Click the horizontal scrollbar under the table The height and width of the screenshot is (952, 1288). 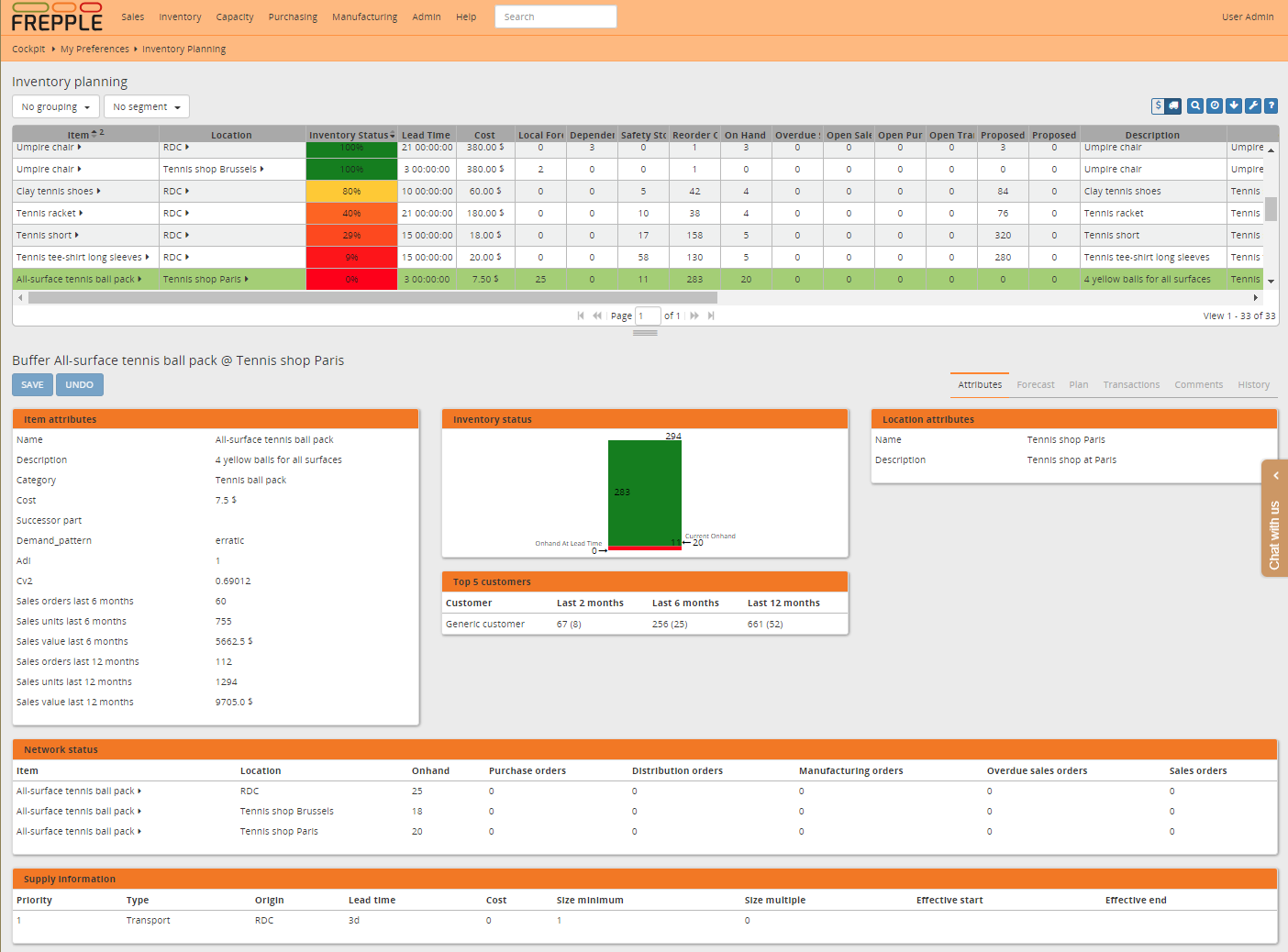367,297
